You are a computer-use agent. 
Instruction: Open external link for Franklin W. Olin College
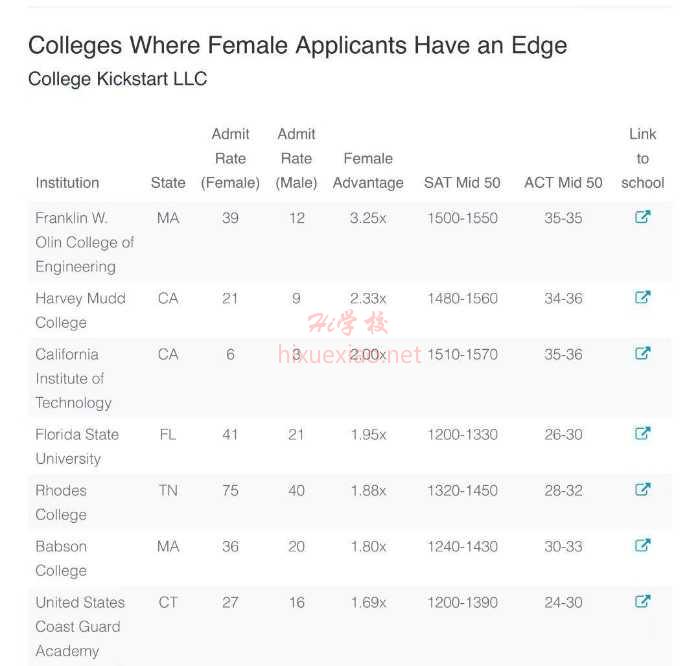pyautogui.click(x=642, y=217)
